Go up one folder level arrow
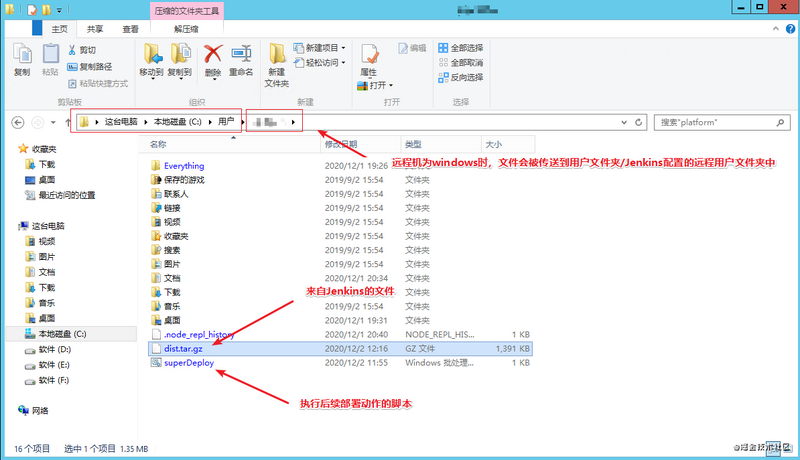 67,122
